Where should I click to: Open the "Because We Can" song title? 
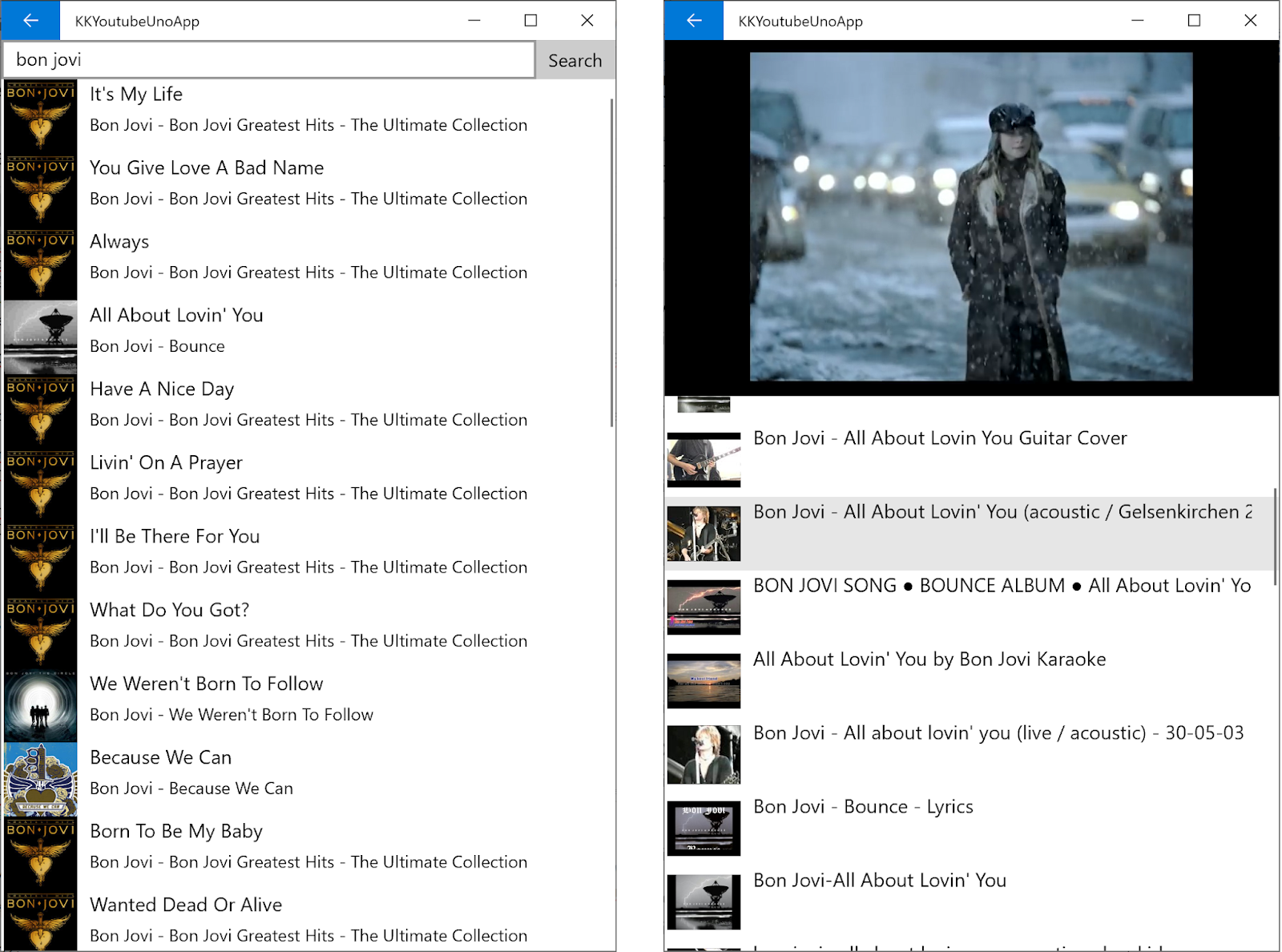[x=161, y=758]
